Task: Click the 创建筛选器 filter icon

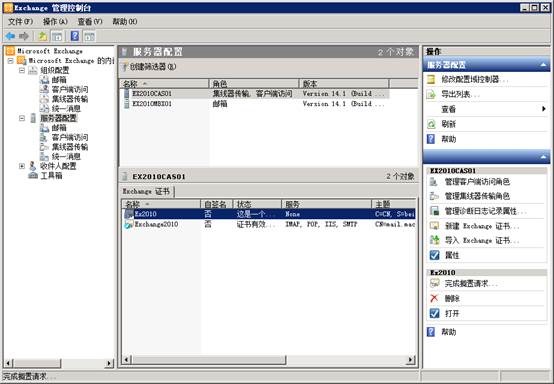Action: (124, 66)
